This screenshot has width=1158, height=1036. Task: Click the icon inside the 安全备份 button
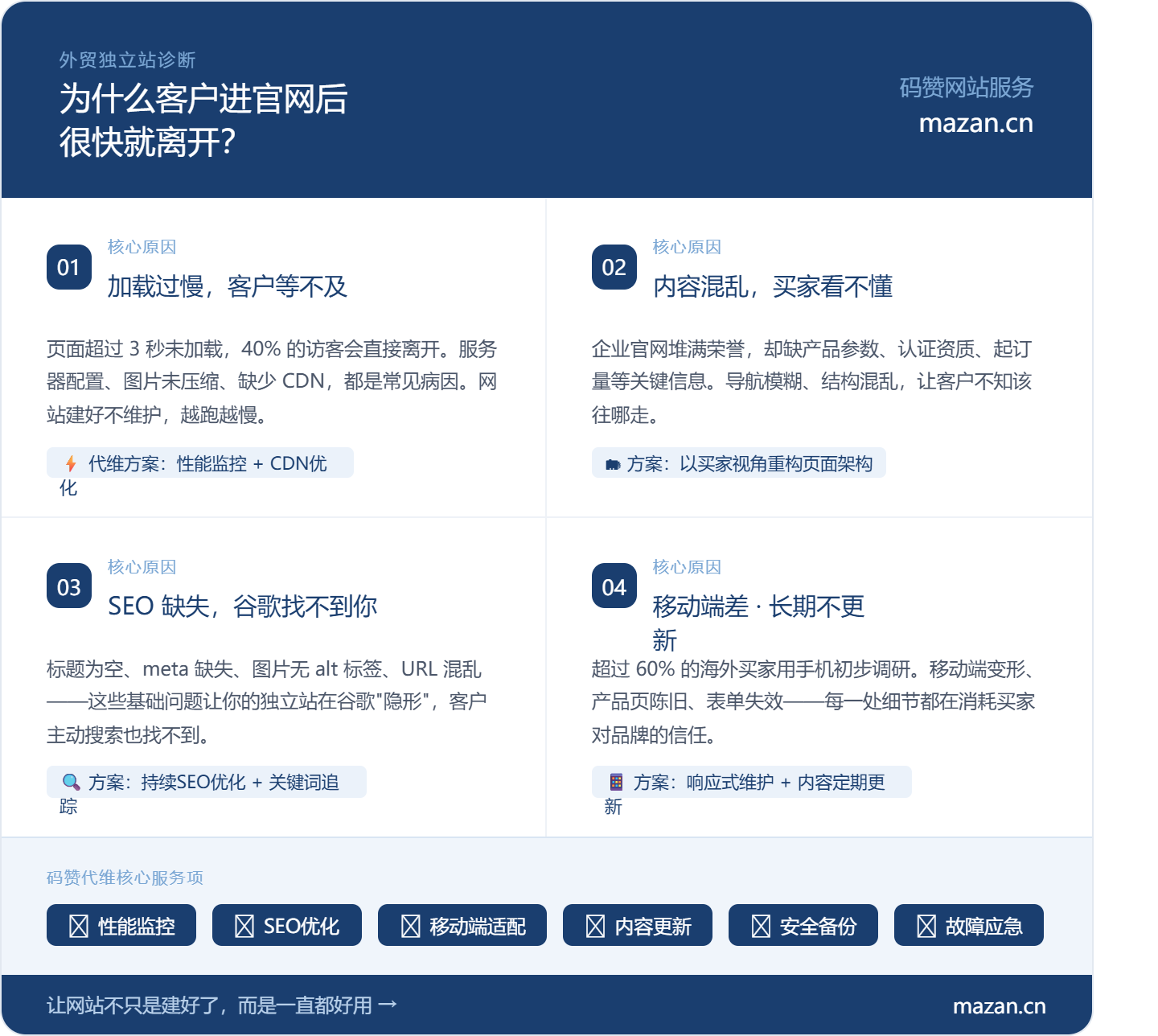[x=761, y=927]
